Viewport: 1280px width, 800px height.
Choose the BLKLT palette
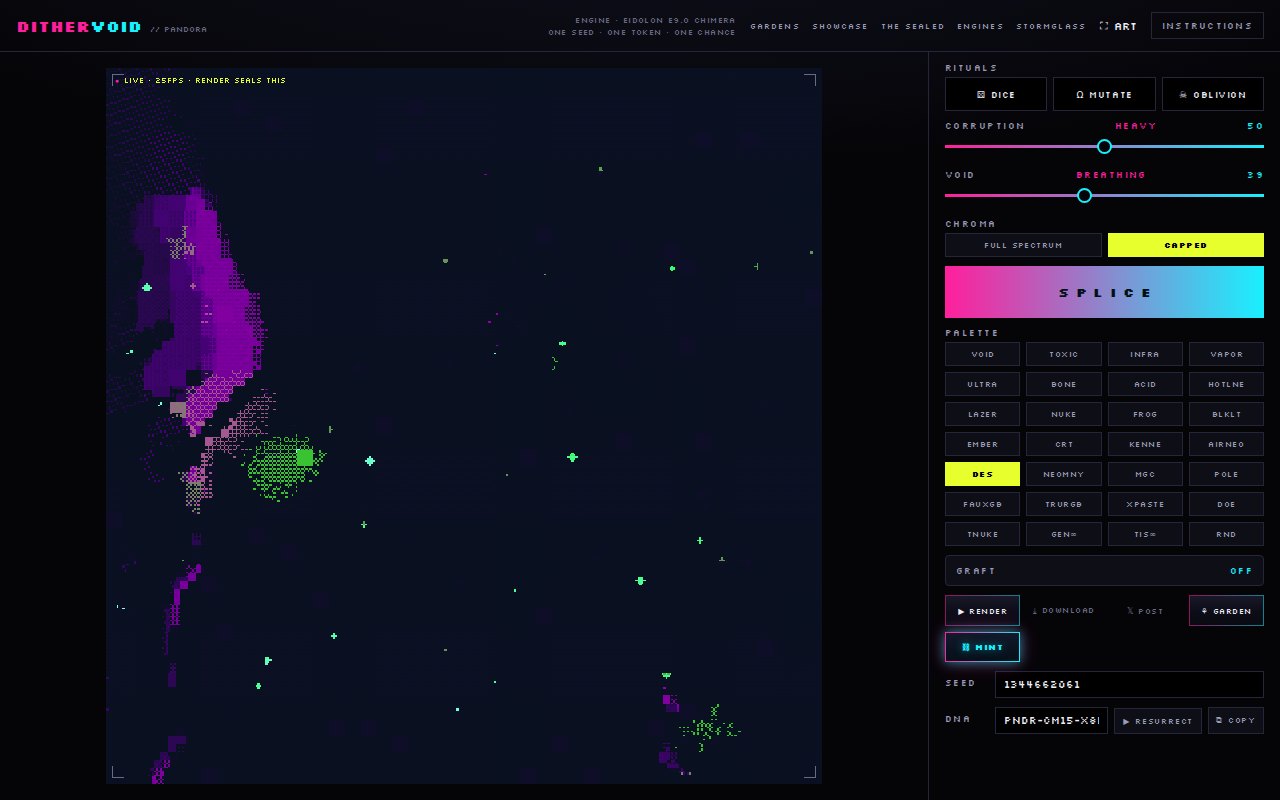click(1226, 414)
